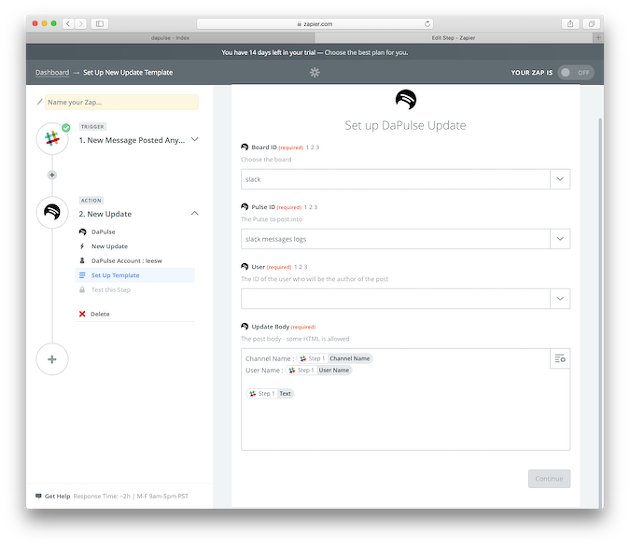Click red X delete icon
630x546 pixels.
(82, 314)
